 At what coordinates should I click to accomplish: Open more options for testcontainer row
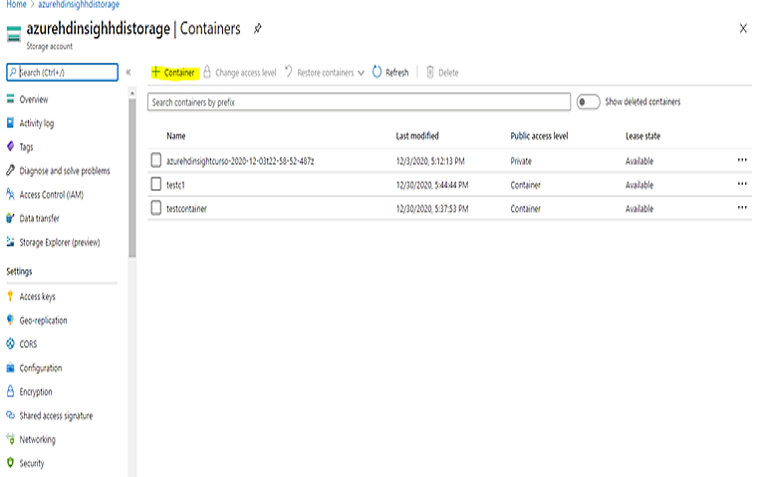coord(742,207)
